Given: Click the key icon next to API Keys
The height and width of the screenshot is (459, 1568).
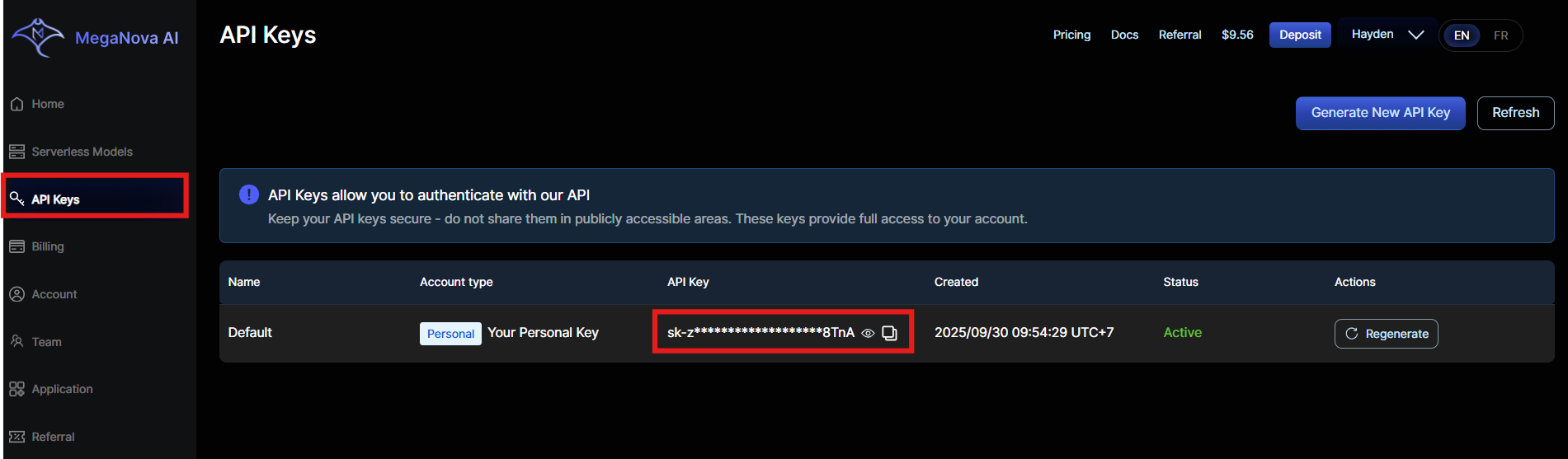Looking at the screenshot, I should pyautogui.click(x=16, y=199).
